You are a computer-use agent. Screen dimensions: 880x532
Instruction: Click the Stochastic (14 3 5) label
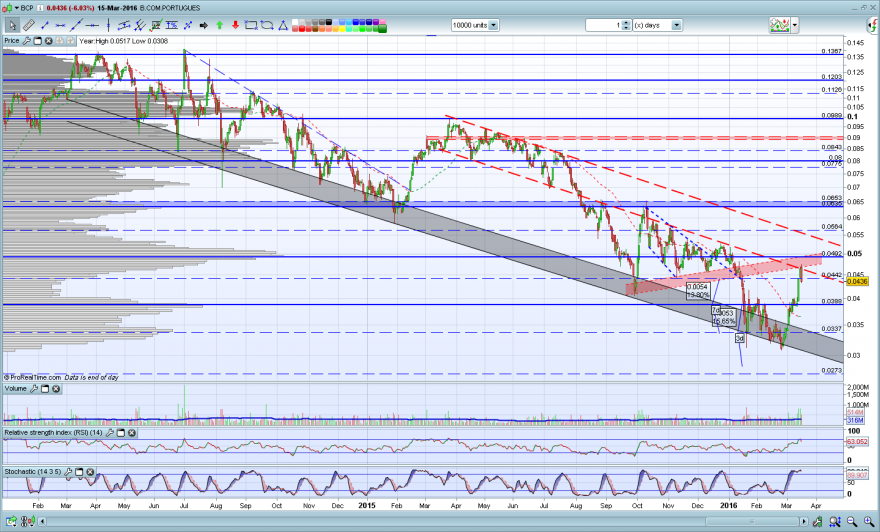[x=33, y=472]
